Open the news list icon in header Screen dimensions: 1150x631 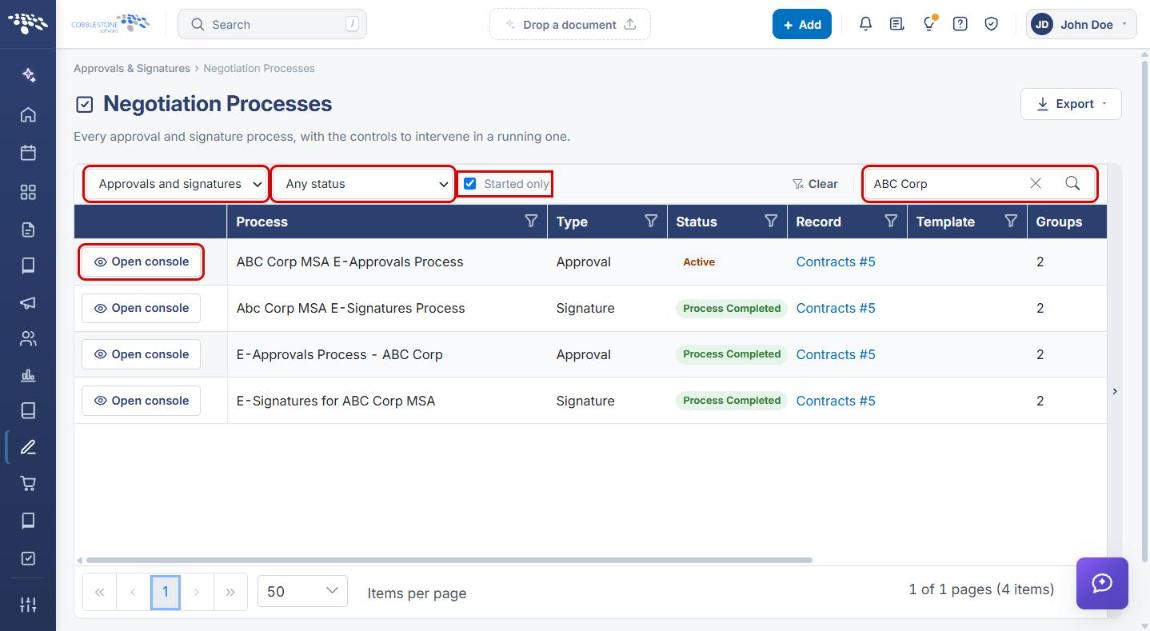click(x=896, y=24)
